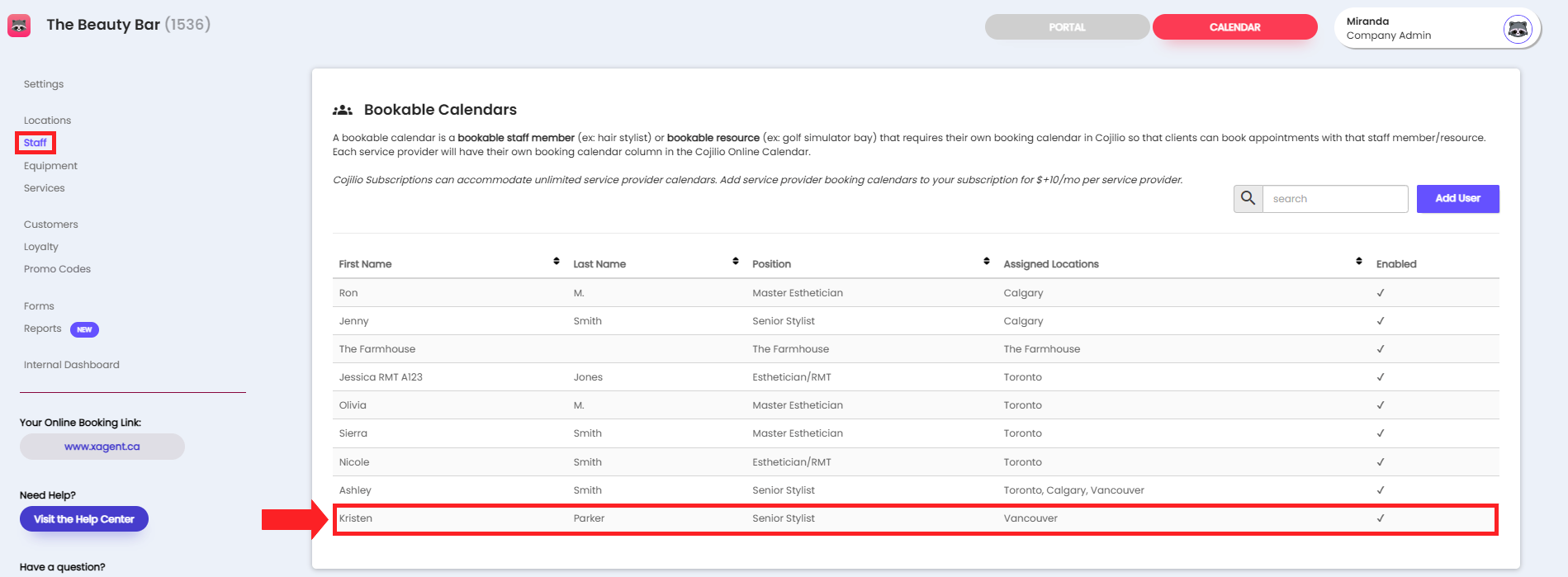This screenshot has height=577, width=1568.
Task: Open Forms in the sidebar
Action: point(39,306)
